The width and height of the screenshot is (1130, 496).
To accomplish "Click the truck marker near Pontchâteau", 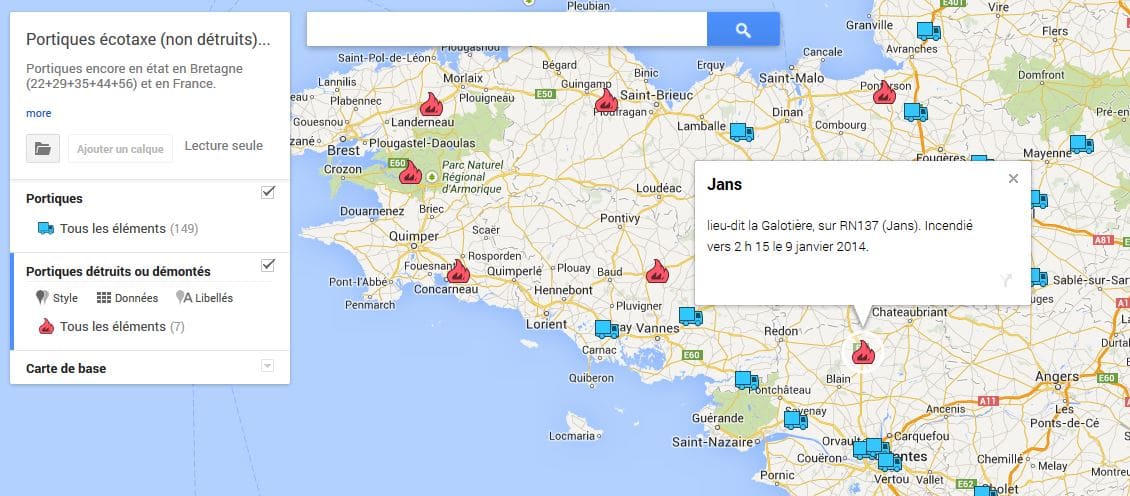I will point(746,380).
